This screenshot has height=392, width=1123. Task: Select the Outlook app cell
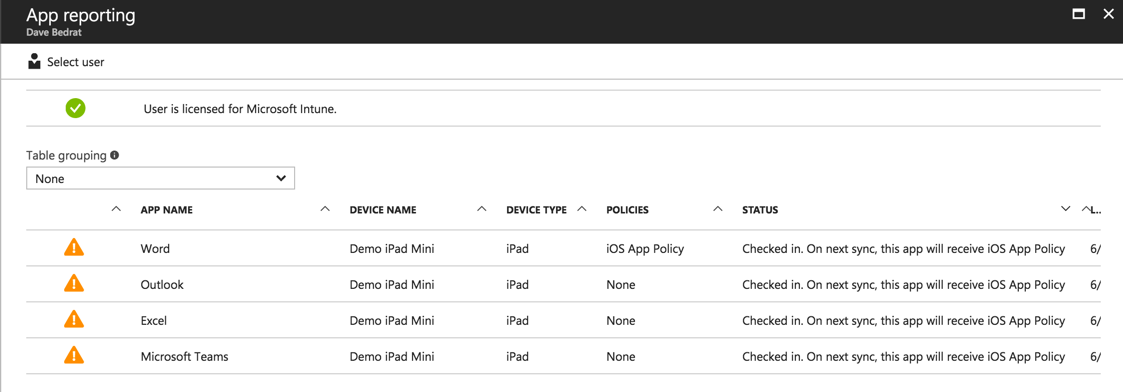tap(162, 285)
